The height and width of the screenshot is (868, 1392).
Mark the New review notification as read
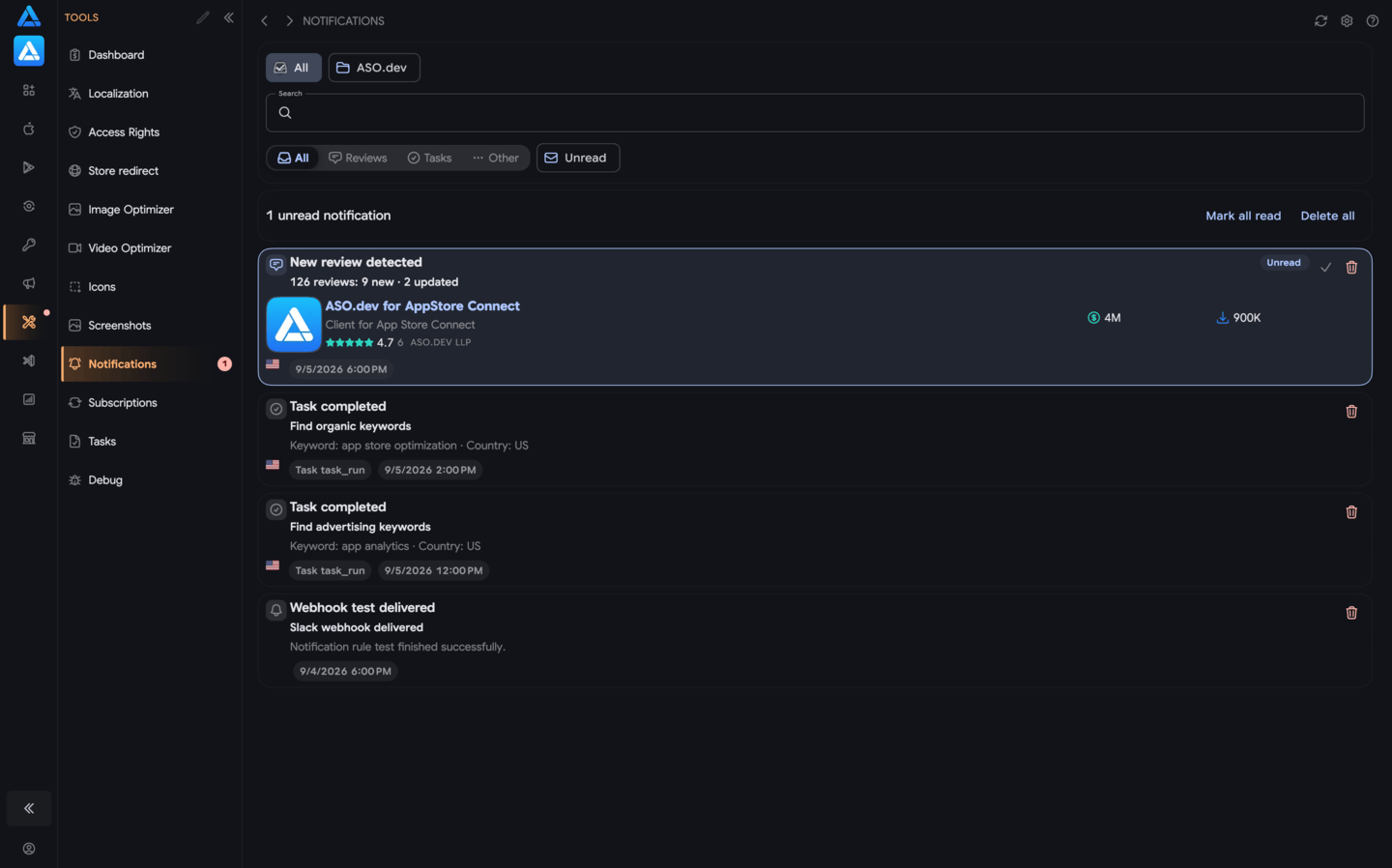pyautogui.click(x=1326, y=268)
